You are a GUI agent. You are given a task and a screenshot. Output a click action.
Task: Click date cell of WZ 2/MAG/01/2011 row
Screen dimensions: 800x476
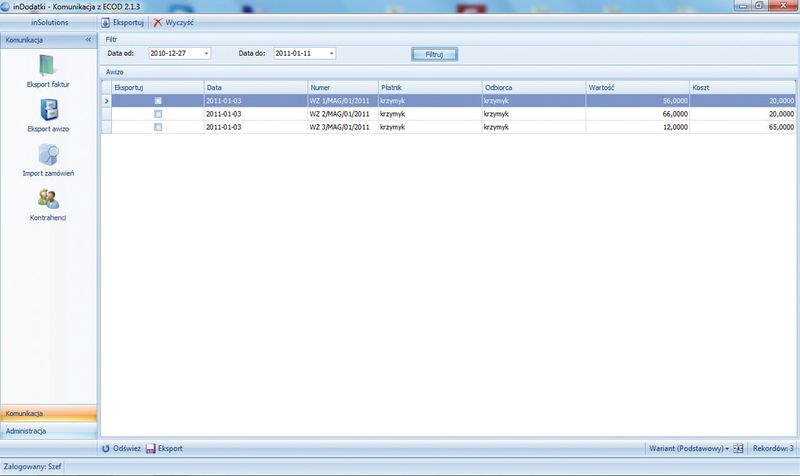tap(256, 114)
